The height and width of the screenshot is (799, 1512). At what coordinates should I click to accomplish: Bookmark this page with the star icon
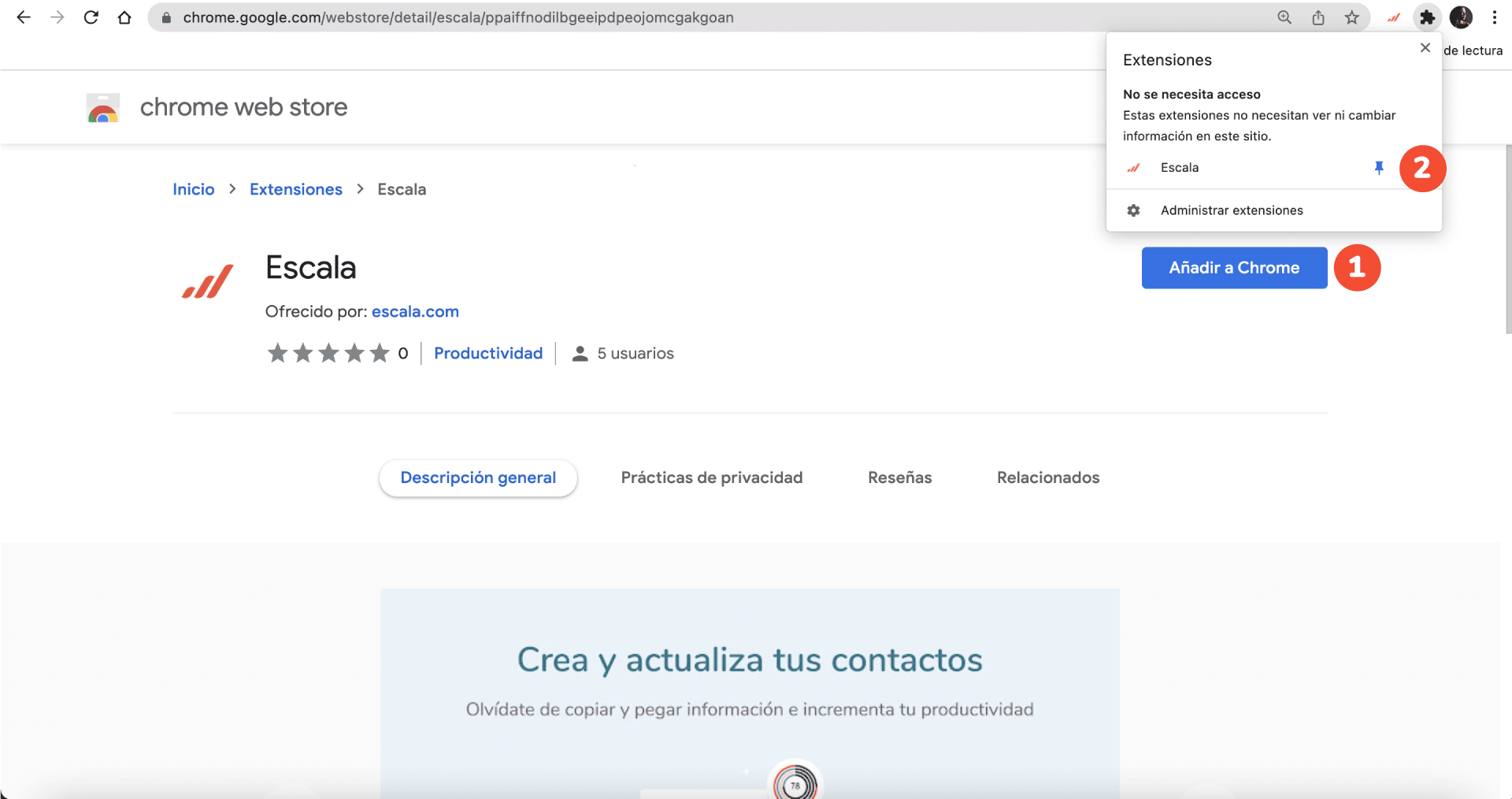point(1352,17)
